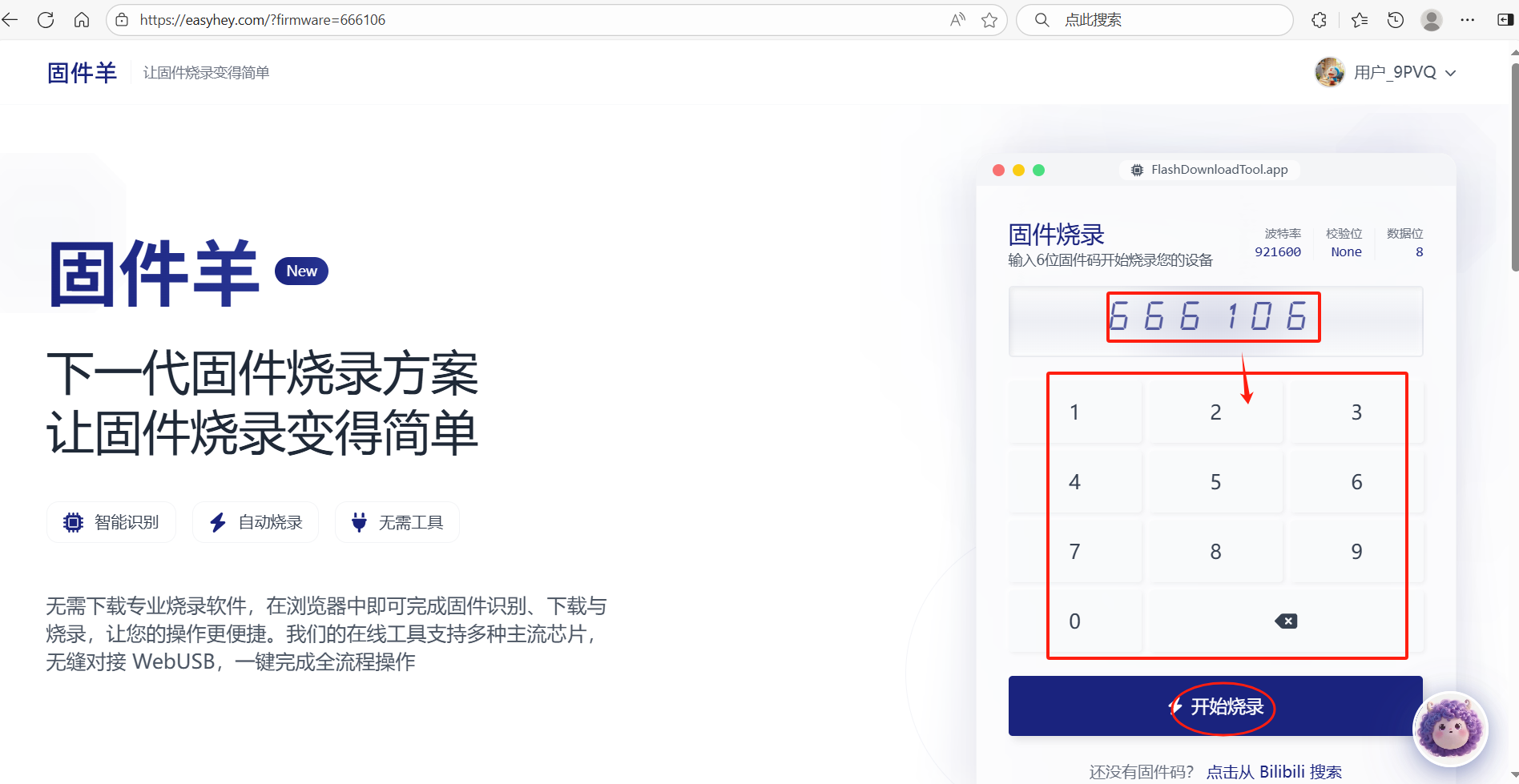Viewport: 1519px width, 784px height.
Task: Open the favorites list icon
Action: coord(1360,20)
